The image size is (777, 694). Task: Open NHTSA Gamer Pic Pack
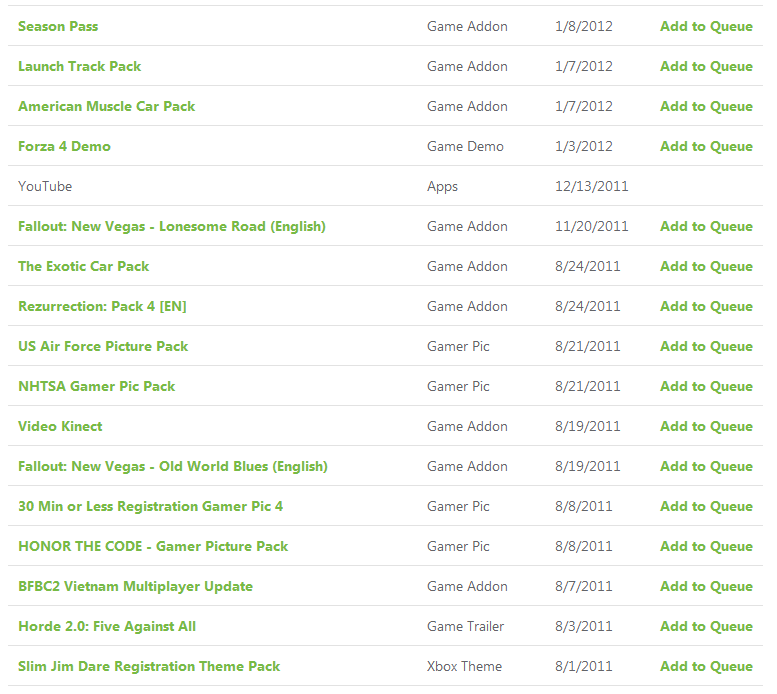click(97, 386)
